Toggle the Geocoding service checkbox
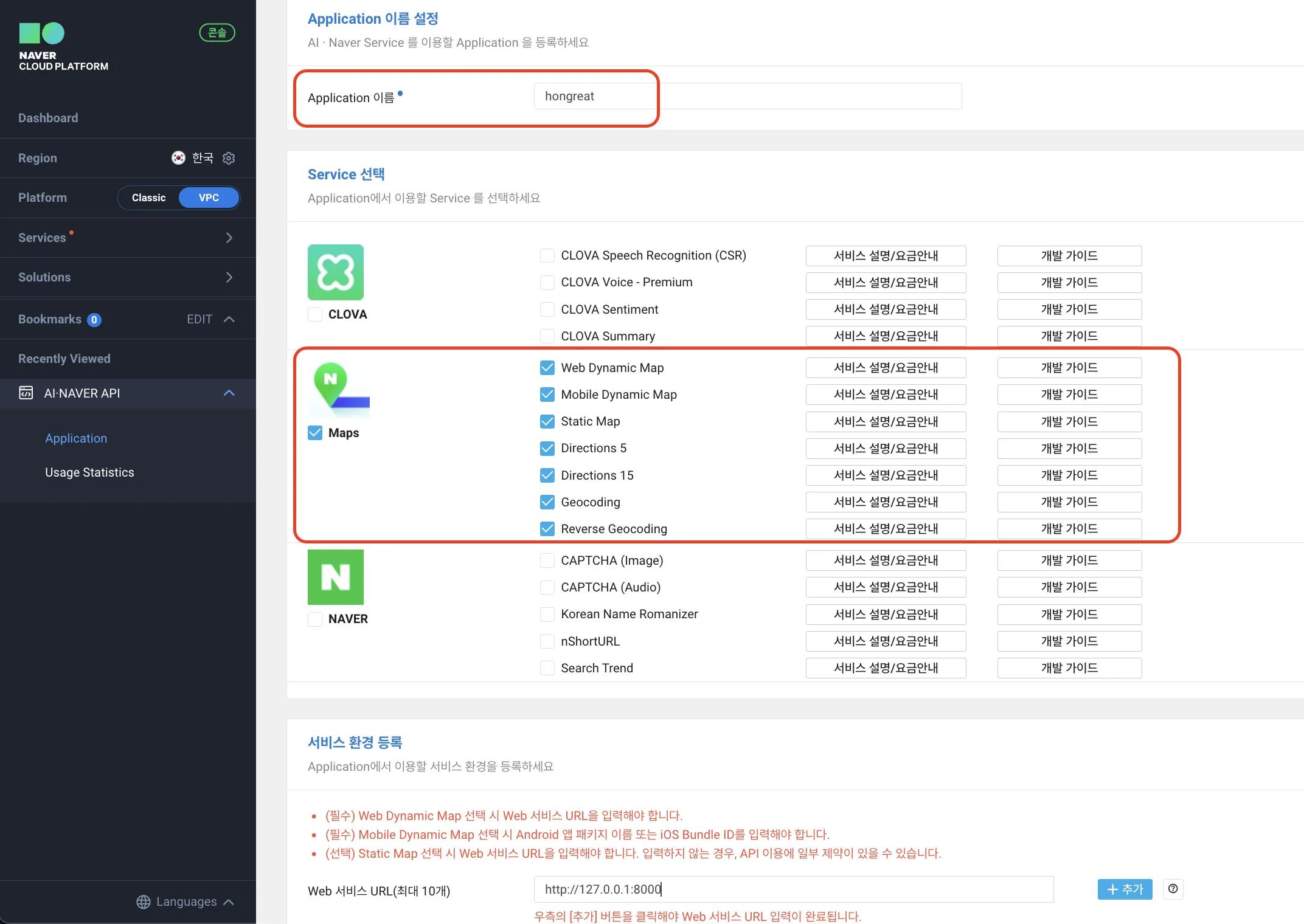1304x924 pixels. tap(547, 502)
